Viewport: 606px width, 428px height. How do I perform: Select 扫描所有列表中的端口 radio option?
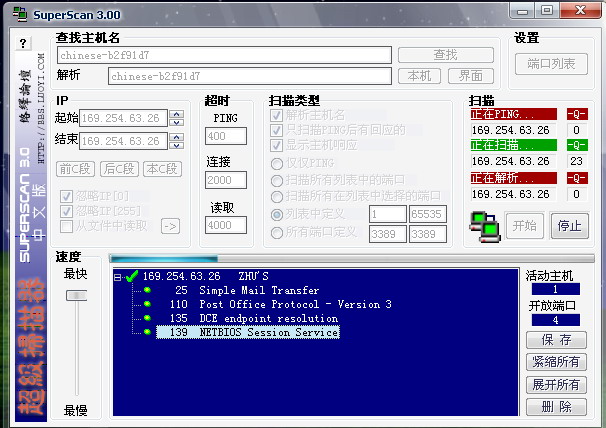277,181
